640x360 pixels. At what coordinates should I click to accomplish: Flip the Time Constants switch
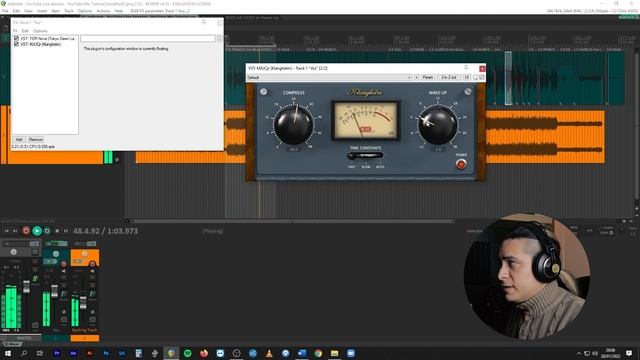click(365, 156)
